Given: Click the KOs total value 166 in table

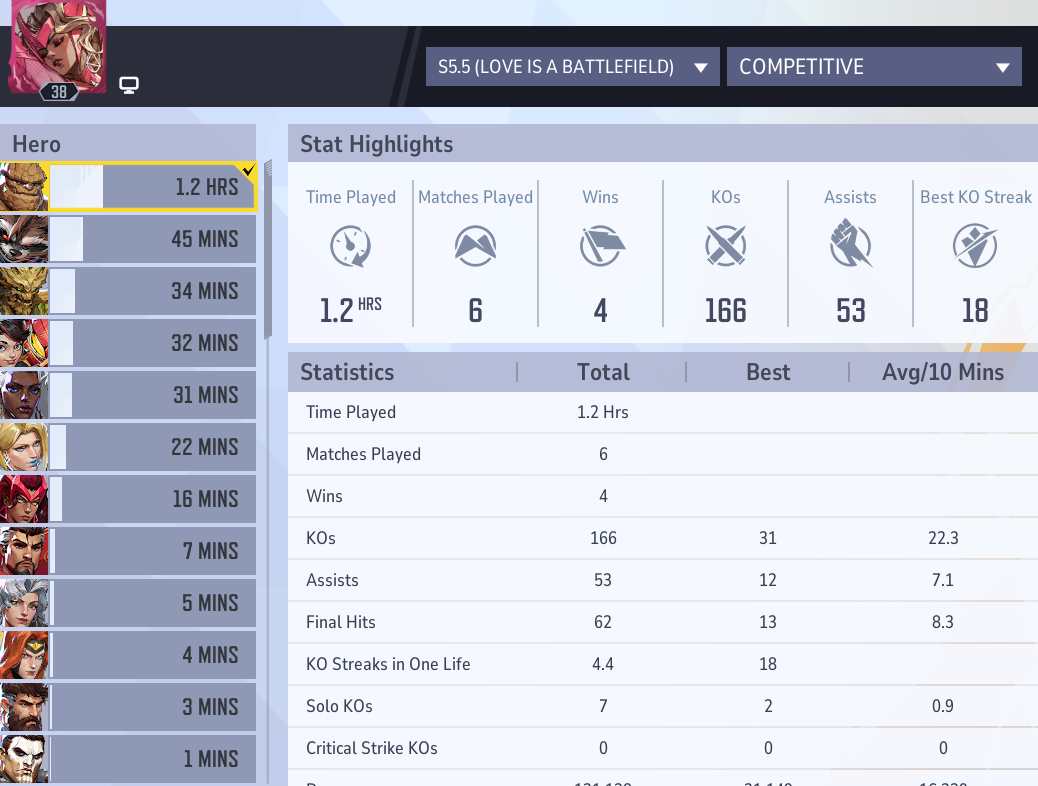Looking at the screenshot, I should [x=603, y=538].
